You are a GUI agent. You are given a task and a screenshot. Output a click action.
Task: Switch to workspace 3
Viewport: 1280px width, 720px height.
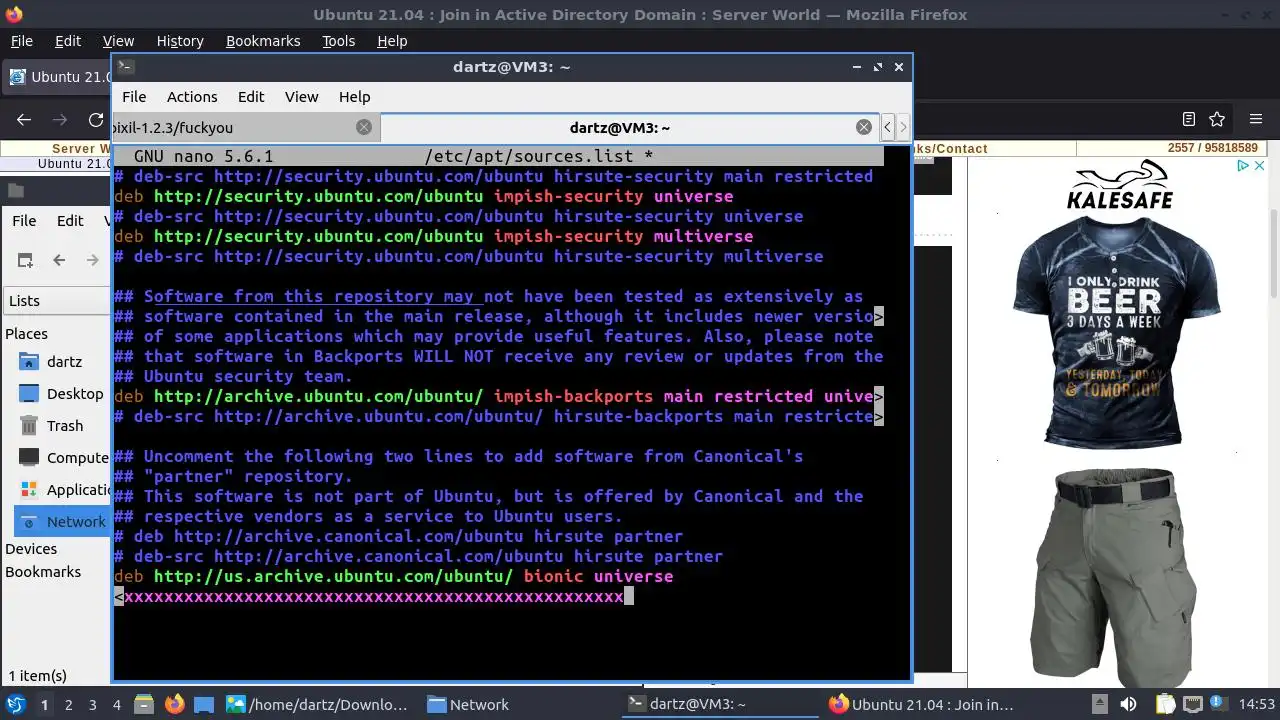click(92, 705)
